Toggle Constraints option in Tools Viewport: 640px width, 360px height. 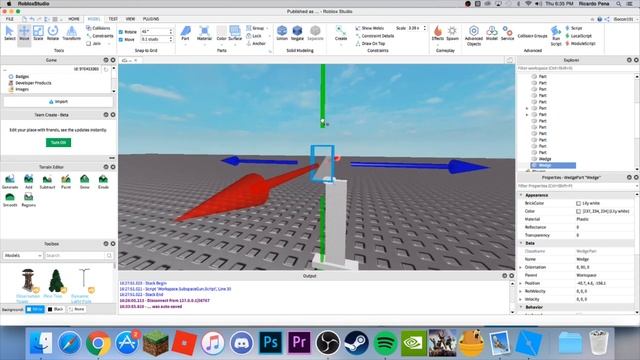[100, 36]
